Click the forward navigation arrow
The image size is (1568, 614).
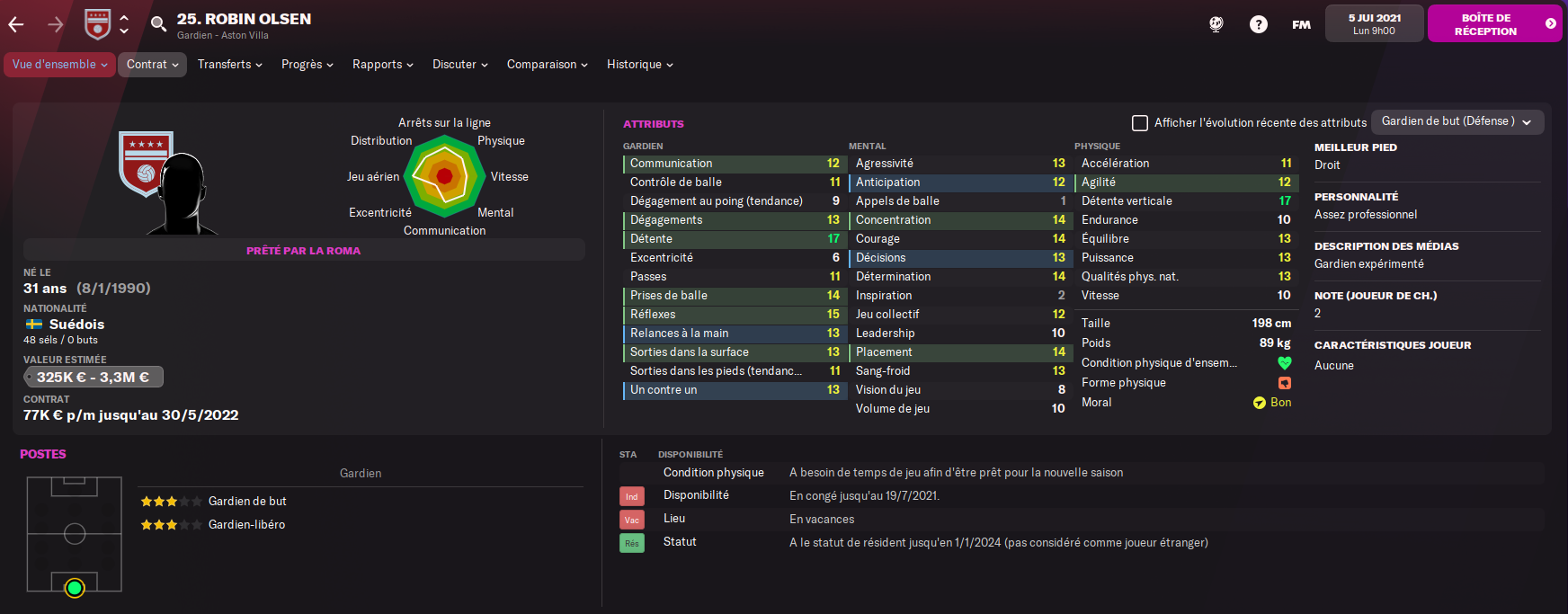[x=56, y=24]
